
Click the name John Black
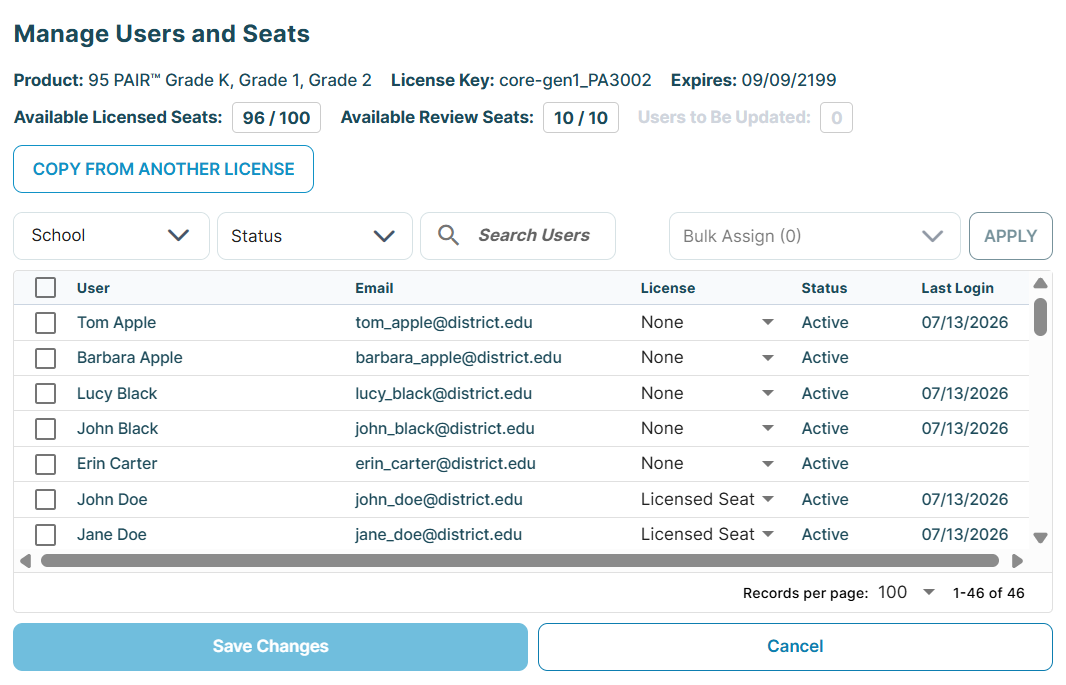(x=118, y=429)
